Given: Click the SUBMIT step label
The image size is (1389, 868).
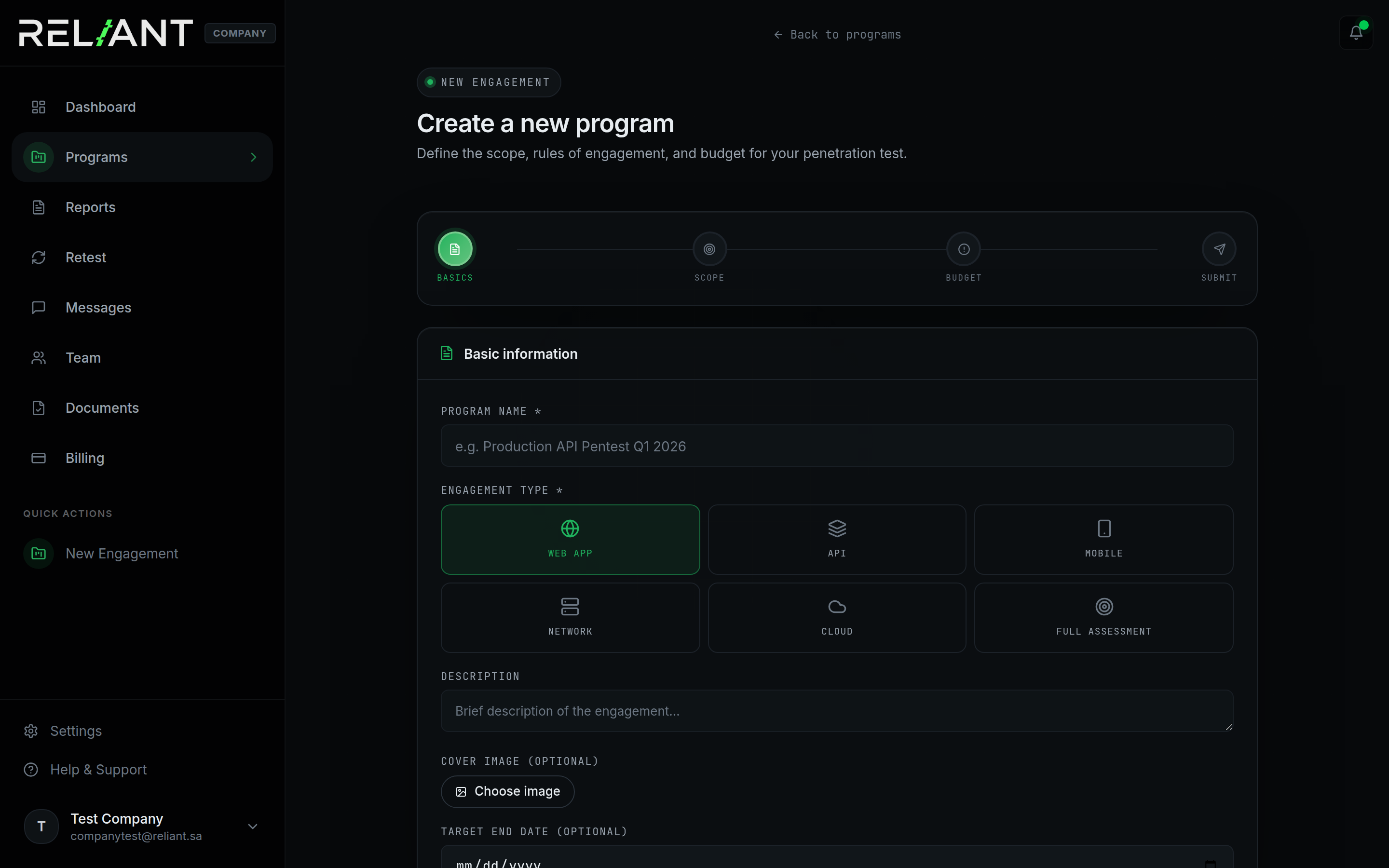Looking at the screenshot, I should tap(1219, 278).
